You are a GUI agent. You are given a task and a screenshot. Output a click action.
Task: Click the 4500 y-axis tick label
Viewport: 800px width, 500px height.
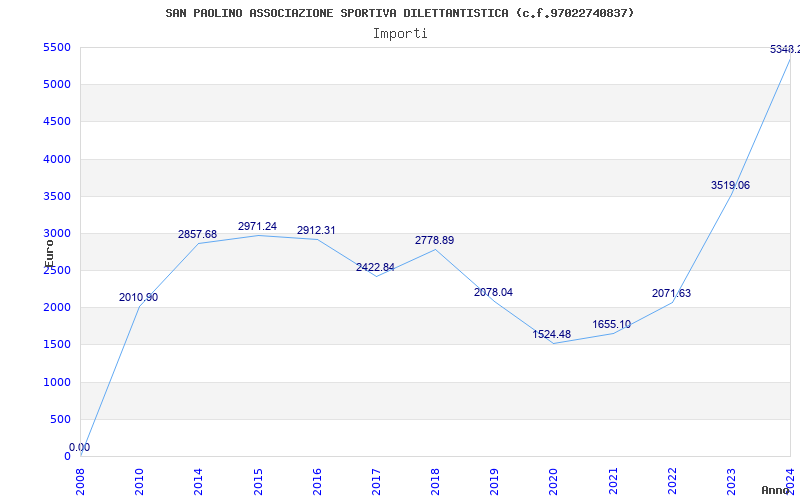pyautogui.click(x=57, y=121)
